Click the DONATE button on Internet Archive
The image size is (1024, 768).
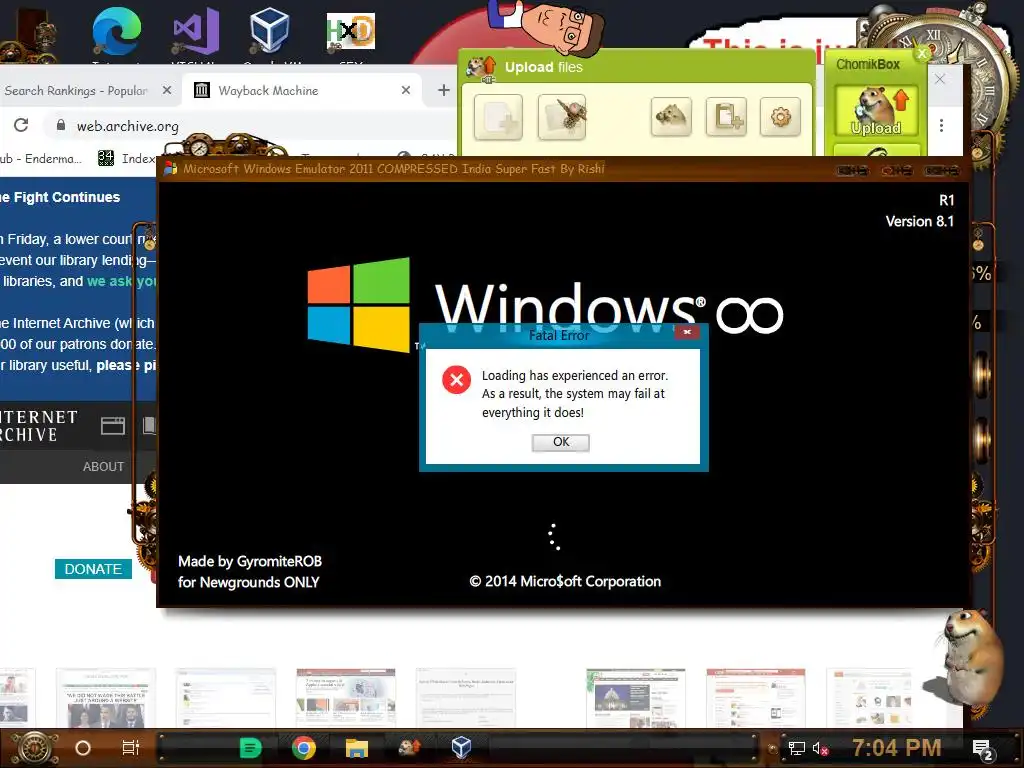93,569
